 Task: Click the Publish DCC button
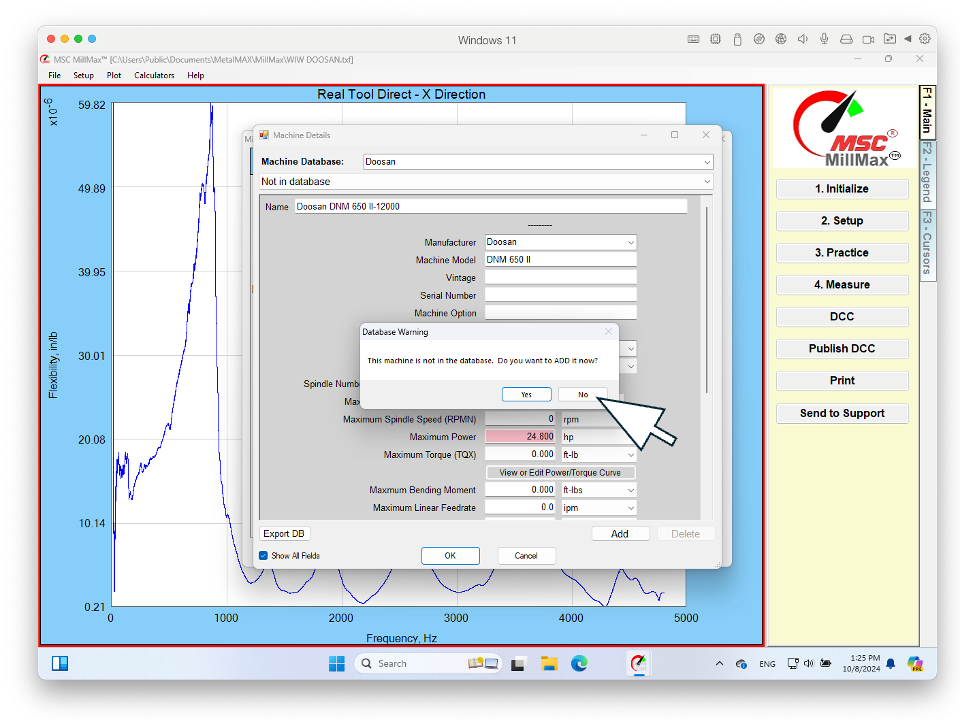point(842,348)
